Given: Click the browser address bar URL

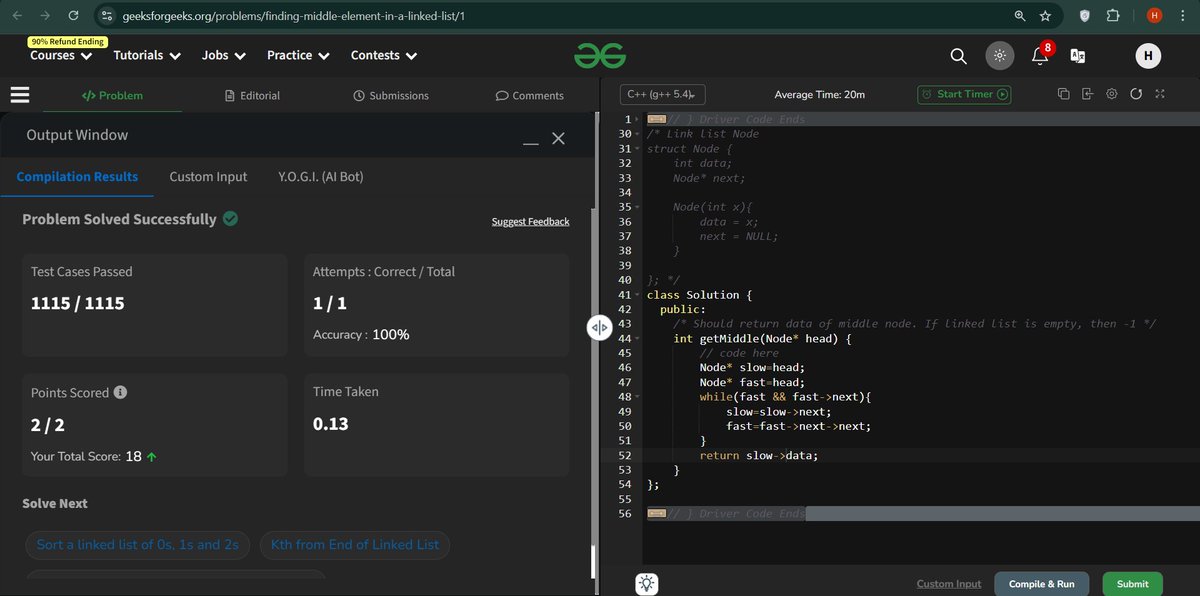Looking at the screenshot, I should click(293, 16).
